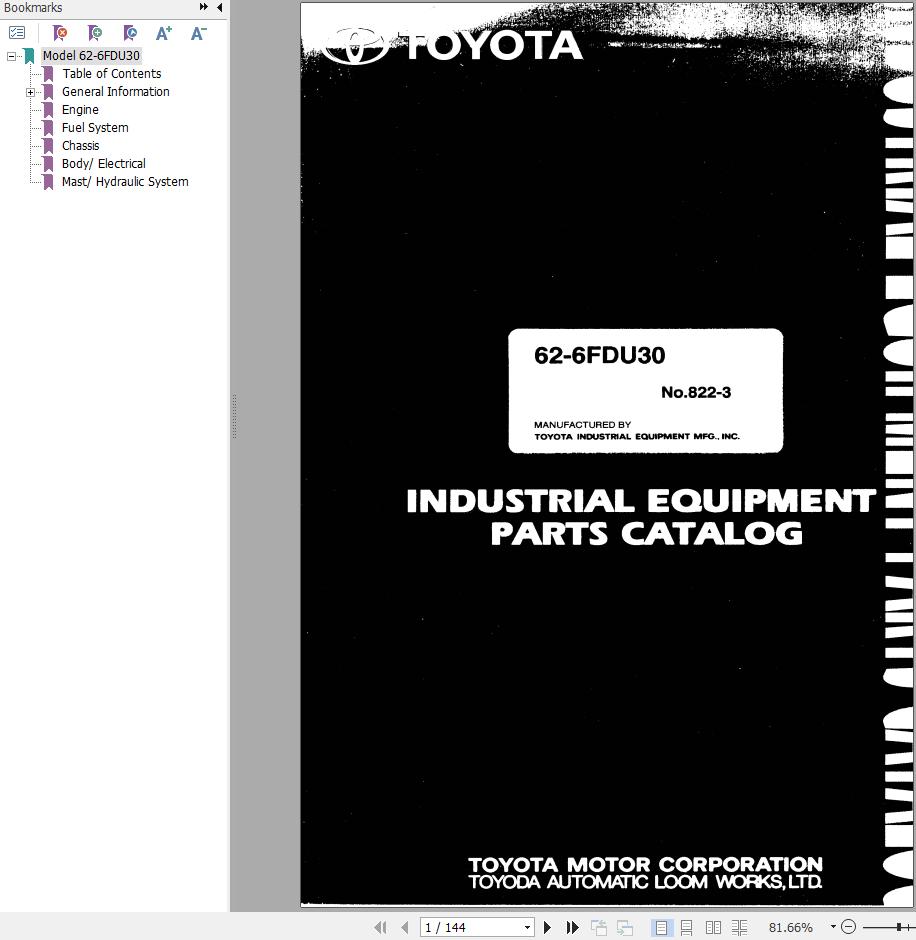Go to previous view
Viewport: 916px width, 940px height.
(x=599, y=927)
